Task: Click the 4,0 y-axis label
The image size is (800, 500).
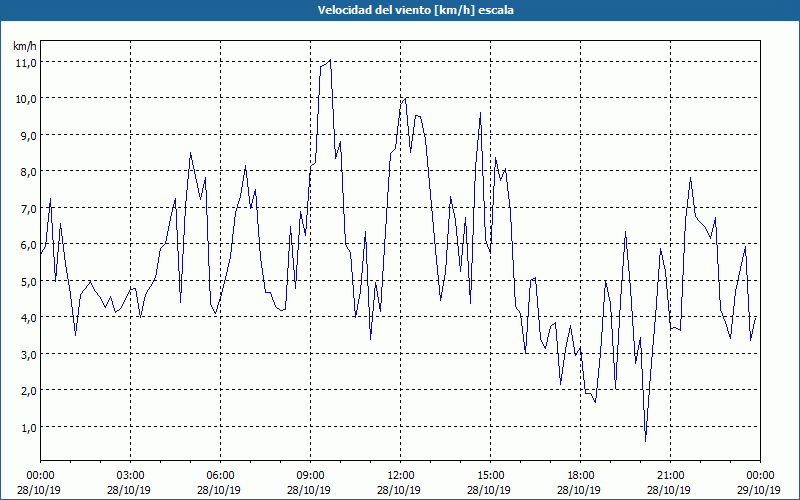Action: (28, 317)
